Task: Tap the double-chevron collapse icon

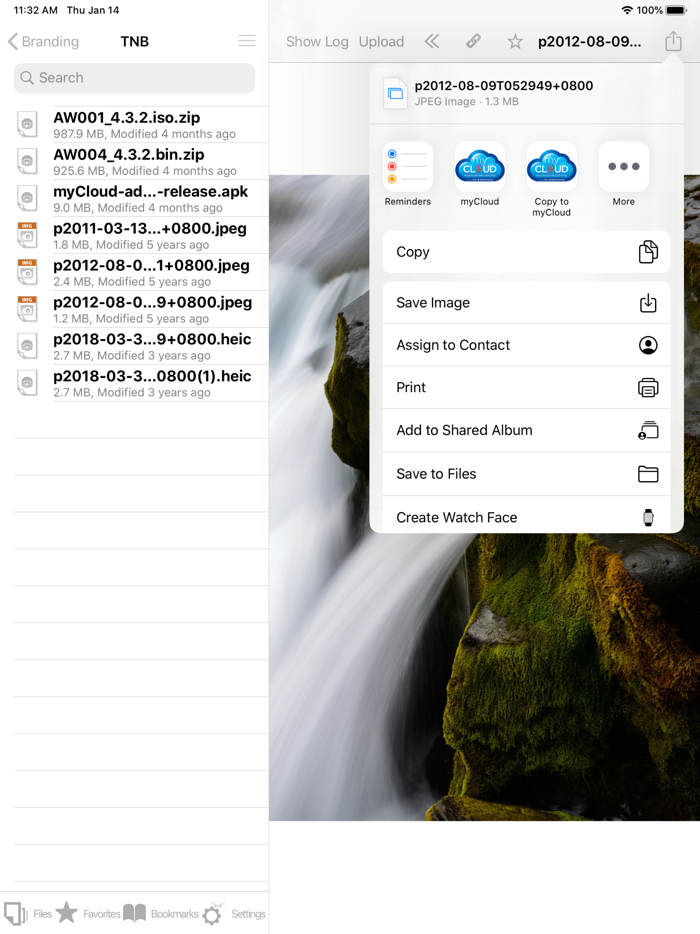Action: (x=432, y=41)
